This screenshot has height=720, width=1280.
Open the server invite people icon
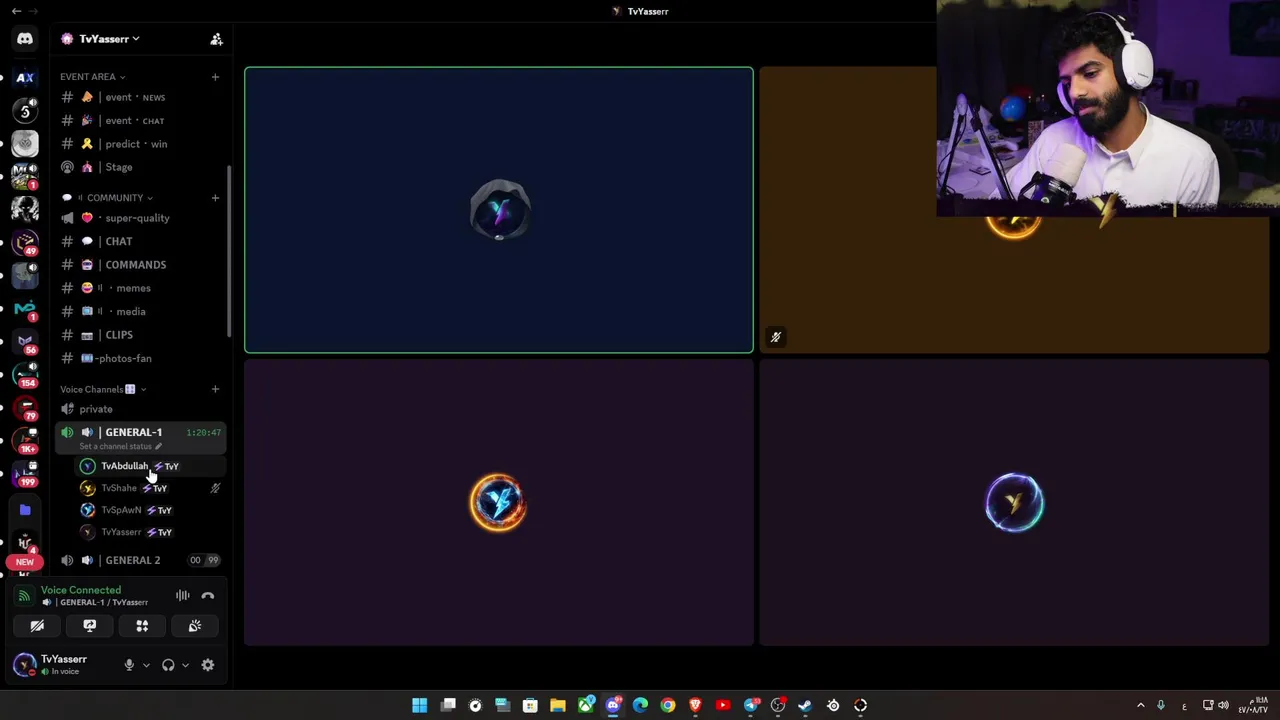216,39
